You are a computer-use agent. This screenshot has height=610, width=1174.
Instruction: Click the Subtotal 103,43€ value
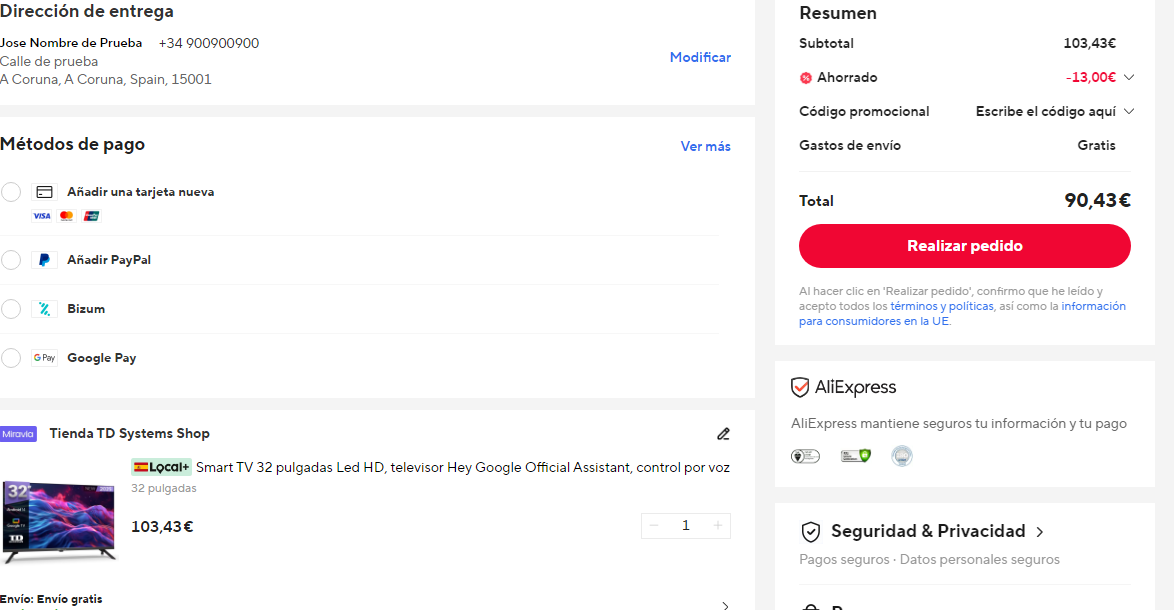[1089, 43]
